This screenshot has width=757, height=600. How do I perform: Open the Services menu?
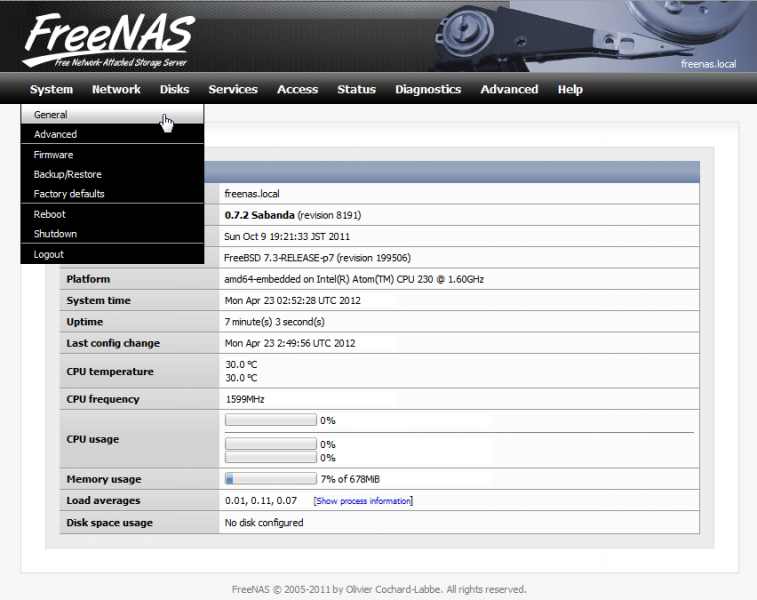233,89
